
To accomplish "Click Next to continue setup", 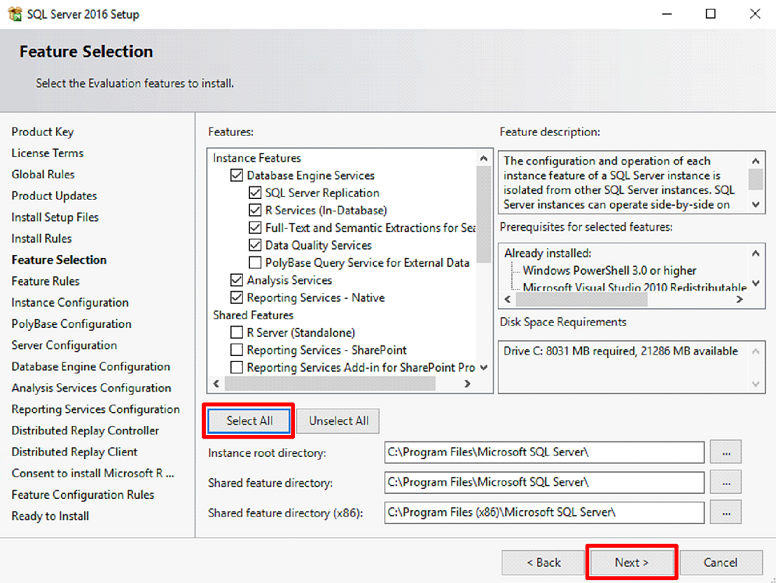I will pos(631,562).
